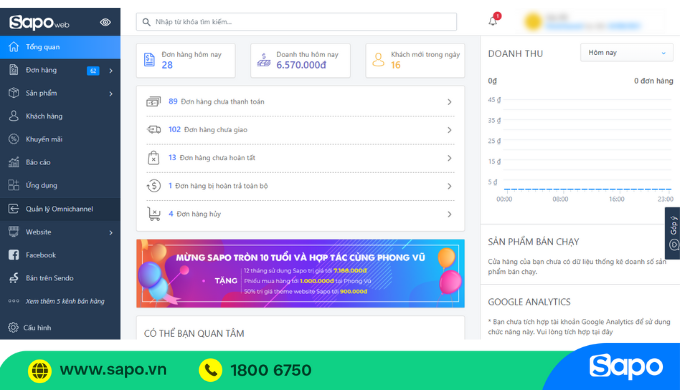
Task: Click the refunded orders dollar icon
Action: point(154,186)
